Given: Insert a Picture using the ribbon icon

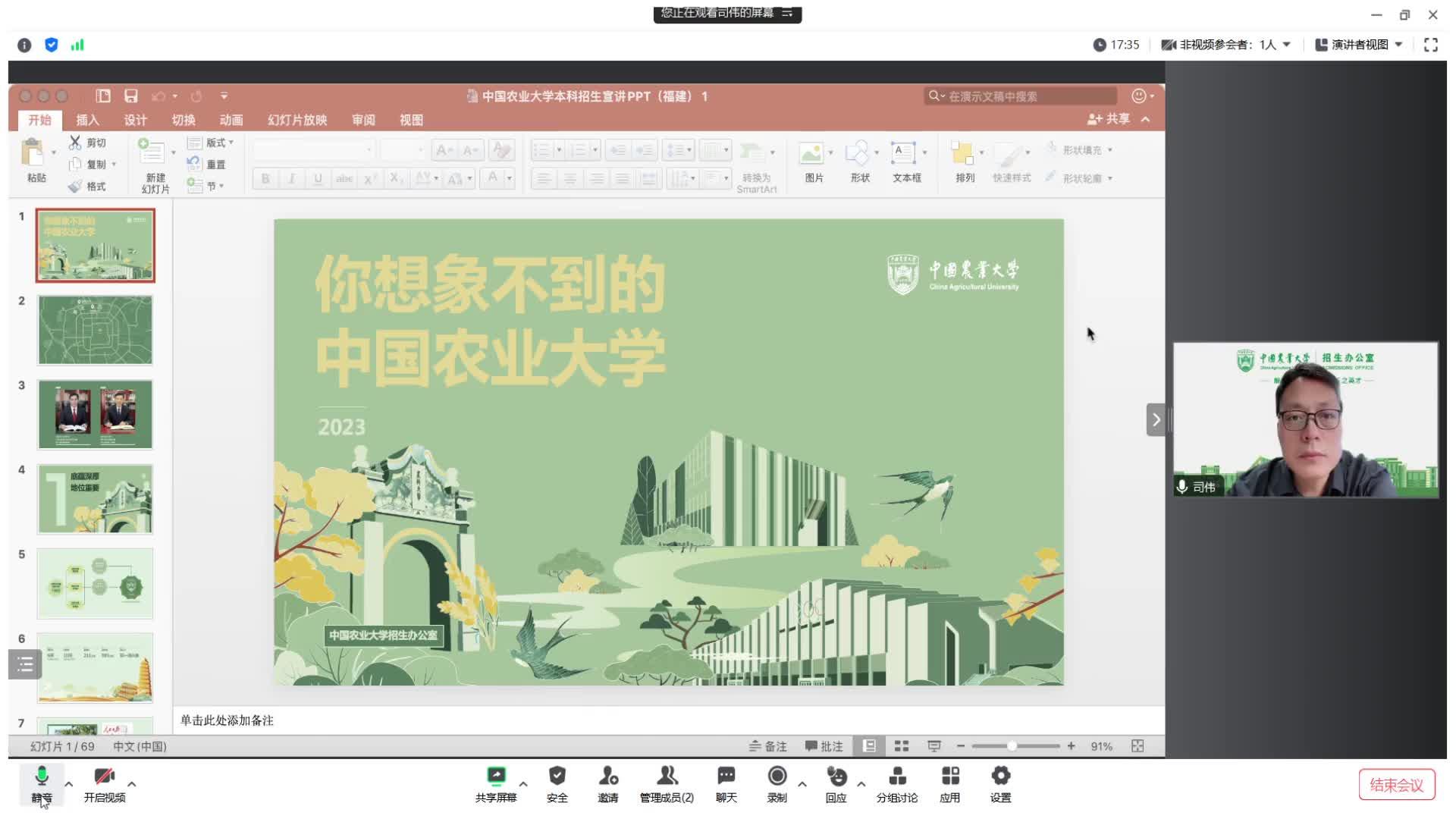Looking at the screenshot, I should pos(811,153).
